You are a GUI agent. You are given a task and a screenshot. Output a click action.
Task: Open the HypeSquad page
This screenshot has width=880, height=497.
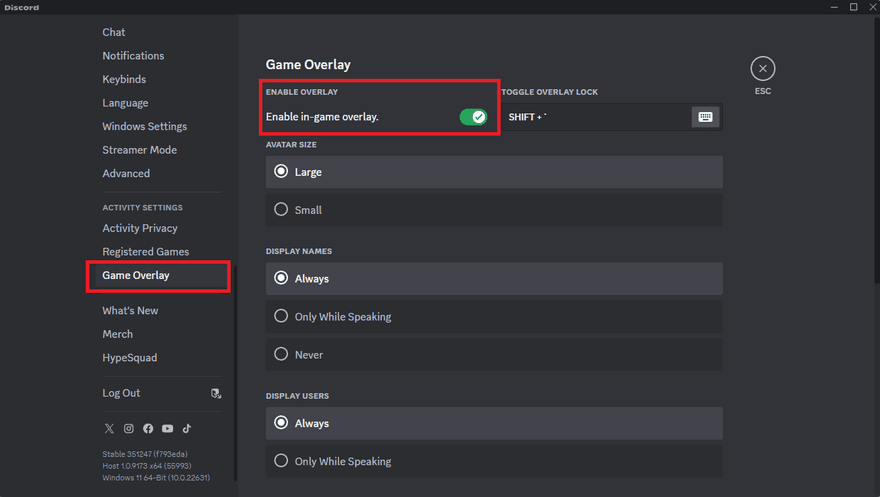pyautogui.click(x=129, y=357)
